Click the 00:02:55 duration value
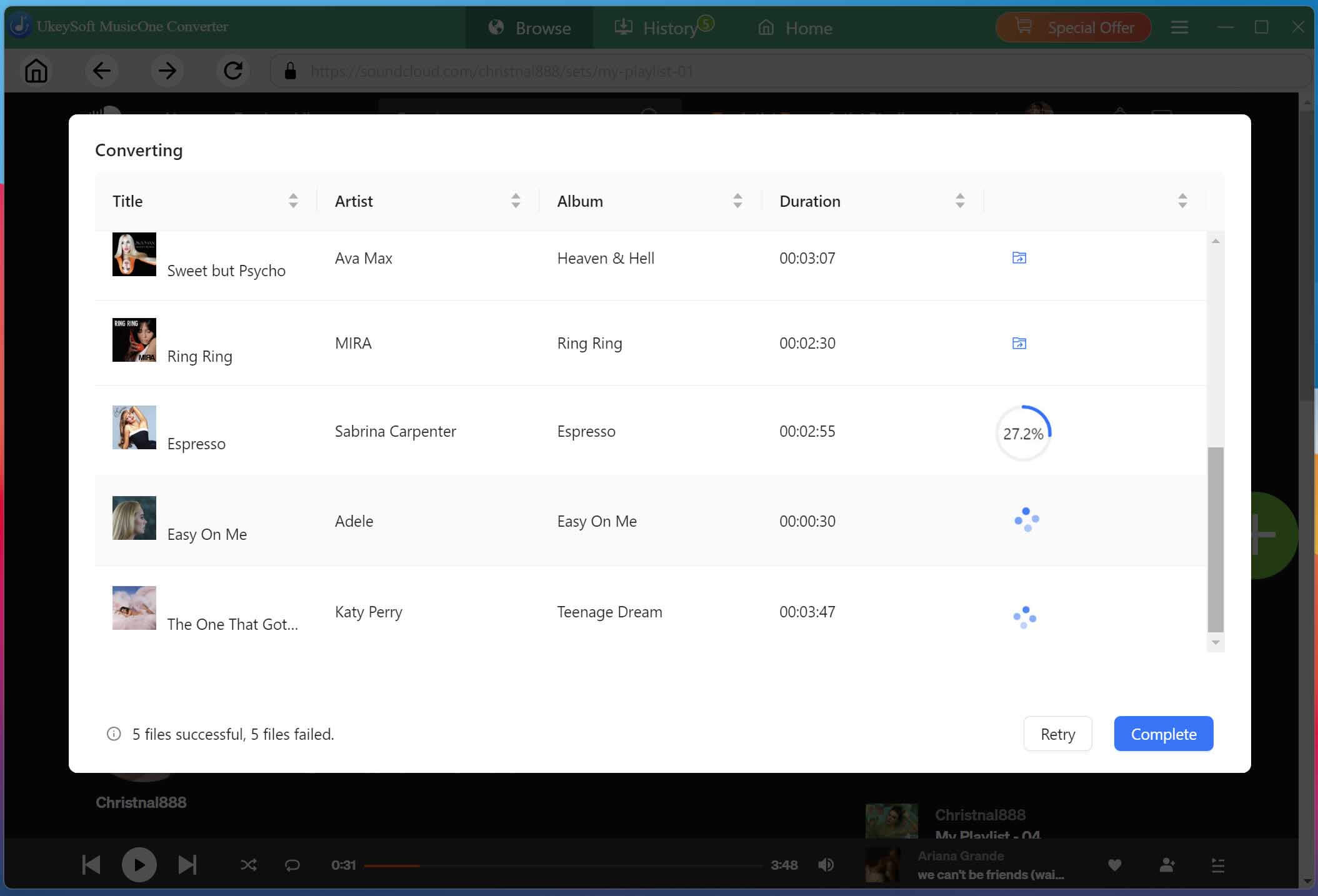Image resolution: width=1318 pixels, height=896 pixels. click(807, 431)
